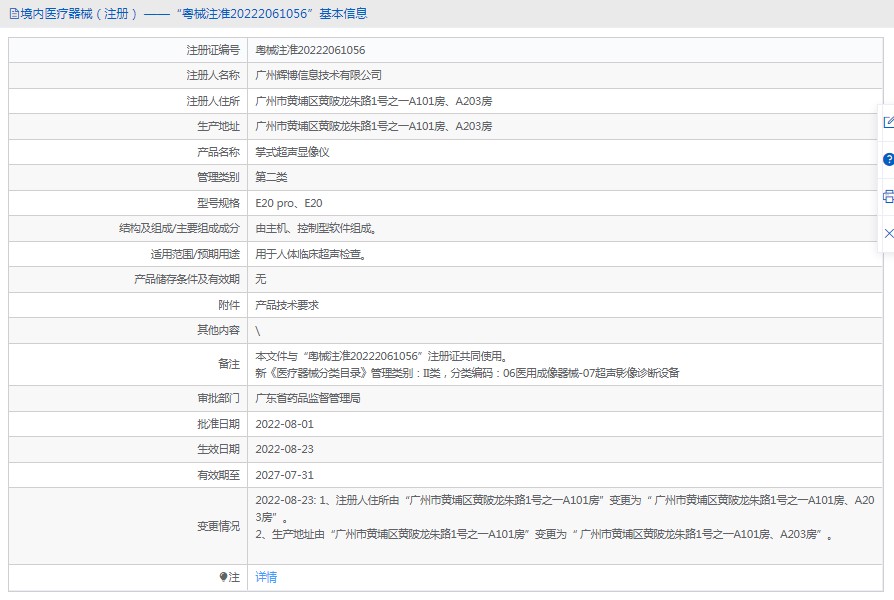Click the expiry date 2027-07-31
Screen dimensions: 894x600
(x=284, y=475)
